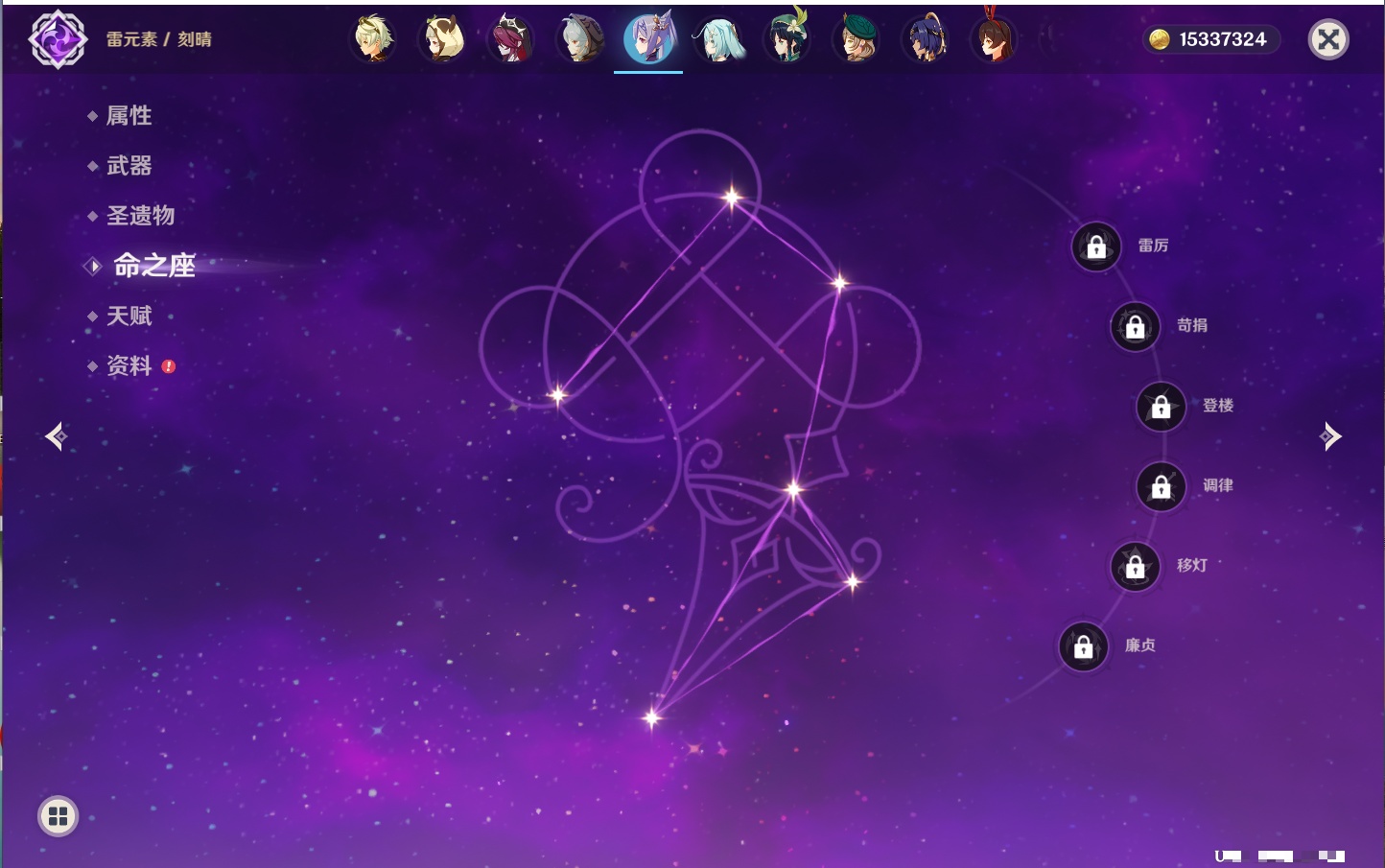The height and width of the screenshot is (868, 1385).
Task: Click the Mora balance 15337324
Action: click(1223, 39)
